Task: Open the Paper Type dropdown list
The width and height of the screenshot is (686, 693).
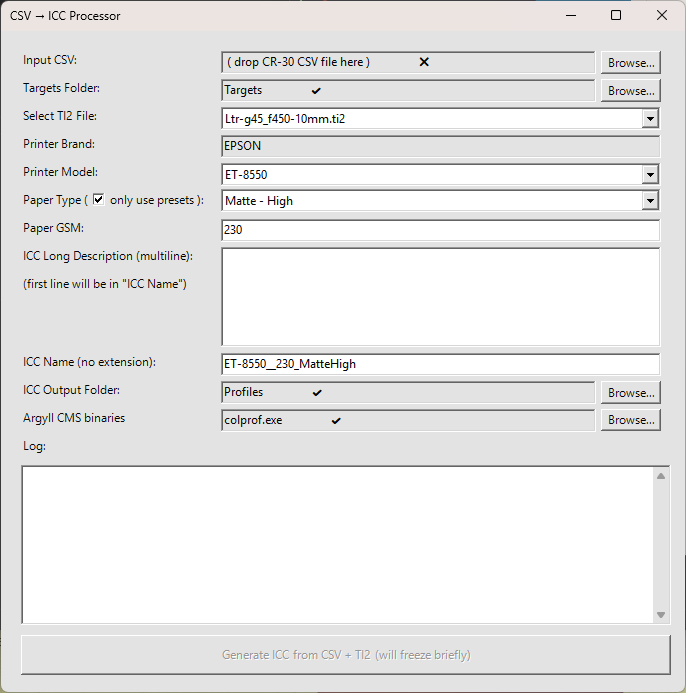Action: click(650, 201)
